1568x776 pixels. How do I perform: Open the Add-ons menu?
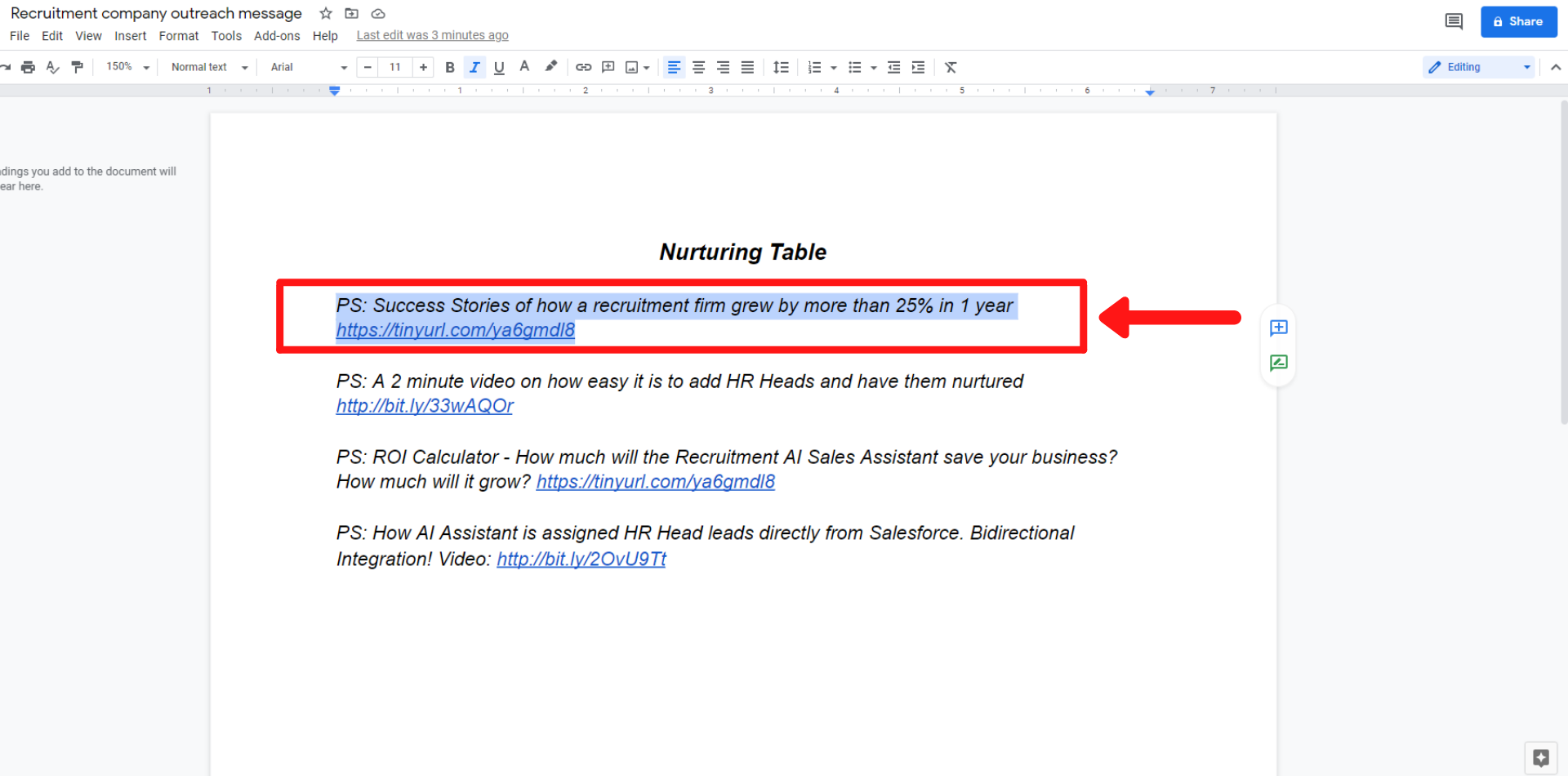277,36
